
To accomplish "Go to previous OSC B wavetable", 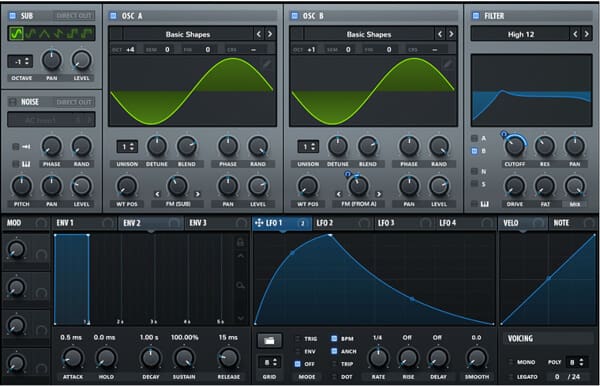I will [x=440, y=34].
